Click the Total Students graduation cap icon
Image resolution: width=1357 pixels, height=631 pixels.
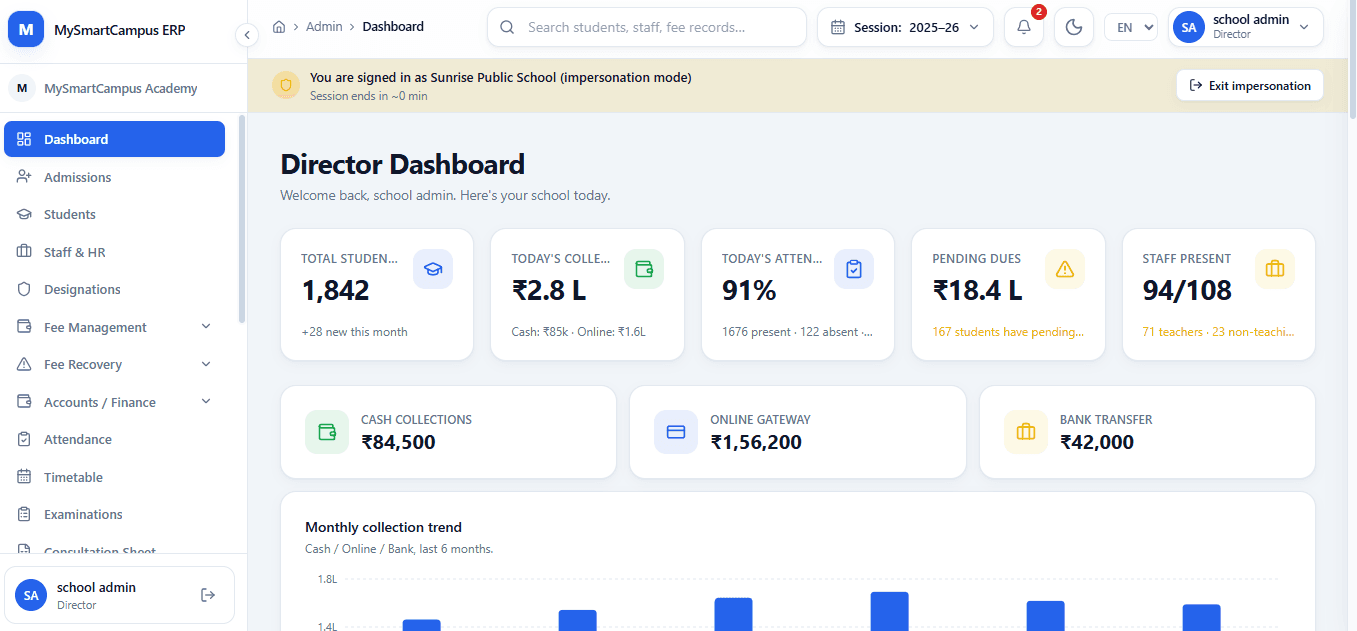433,269
